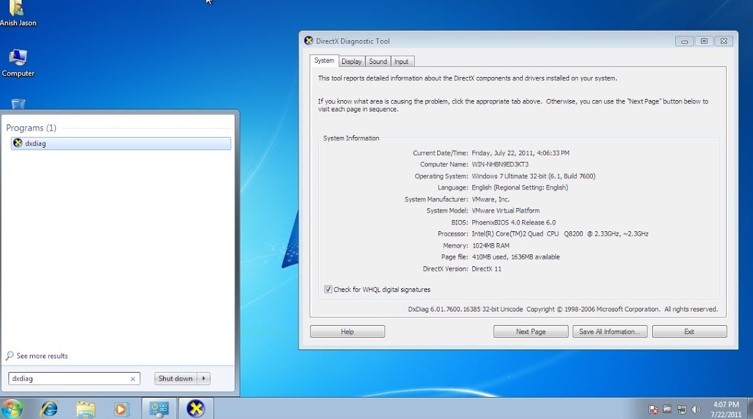
Task: Click the Shut down button
Action: [176, 379]
